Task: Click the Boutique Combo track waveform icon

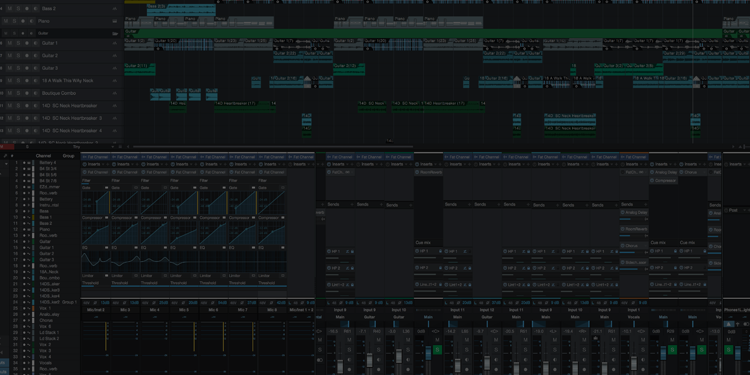Action: tap(115, 93)
